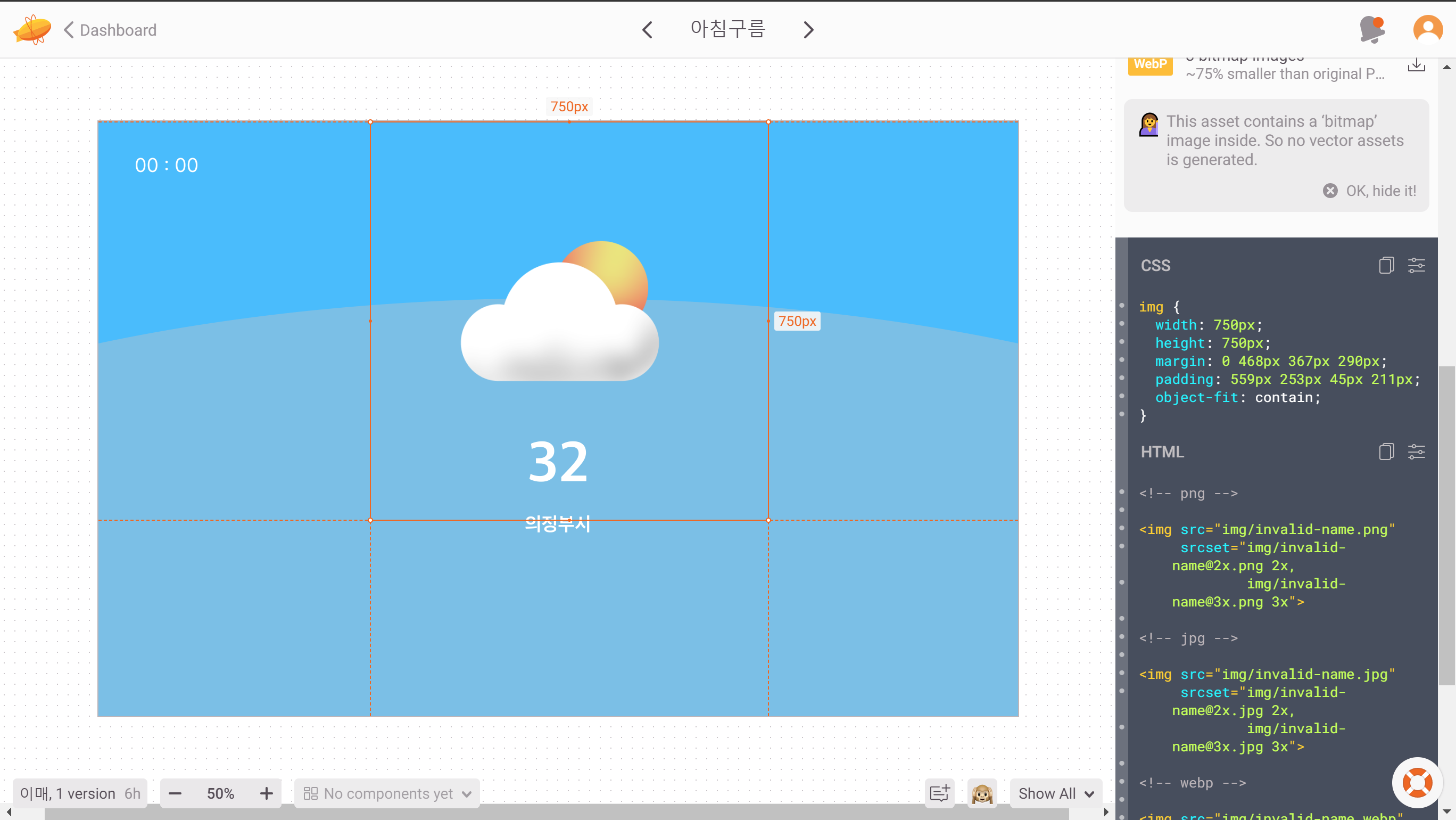Open version info 1 version 6h
The height and width of the screenshot is (820, 1456).
coord(80,793)
